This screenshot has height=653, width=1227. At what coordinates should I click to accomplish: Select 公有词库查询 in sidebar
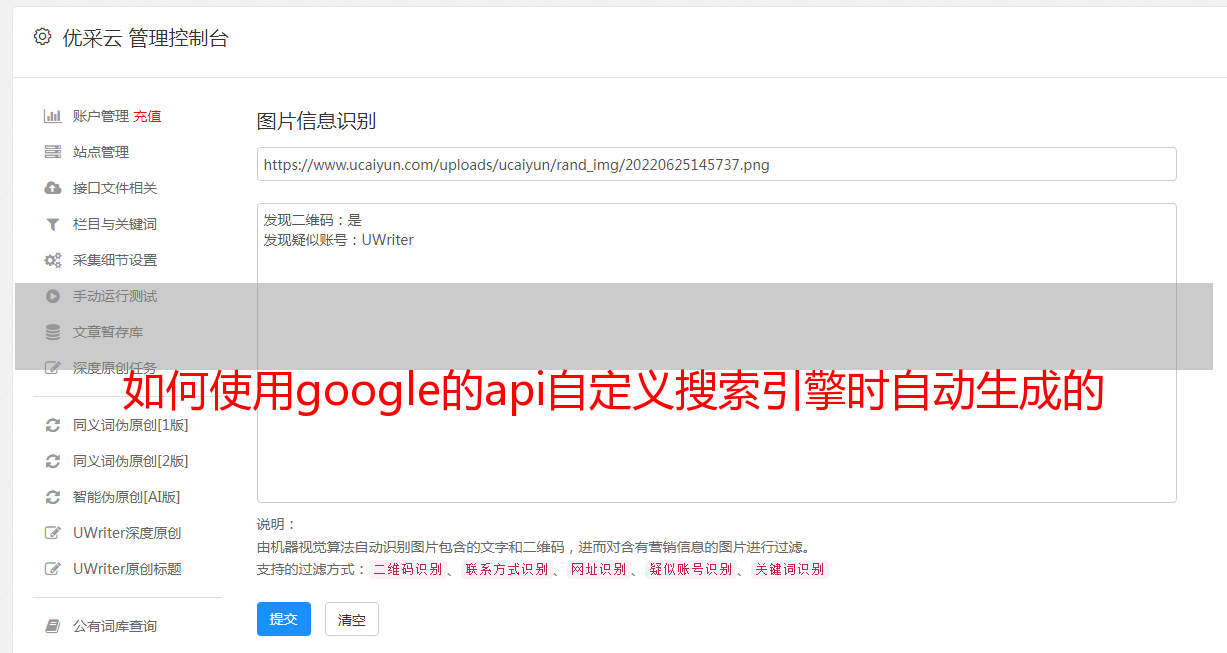point(115,626)
